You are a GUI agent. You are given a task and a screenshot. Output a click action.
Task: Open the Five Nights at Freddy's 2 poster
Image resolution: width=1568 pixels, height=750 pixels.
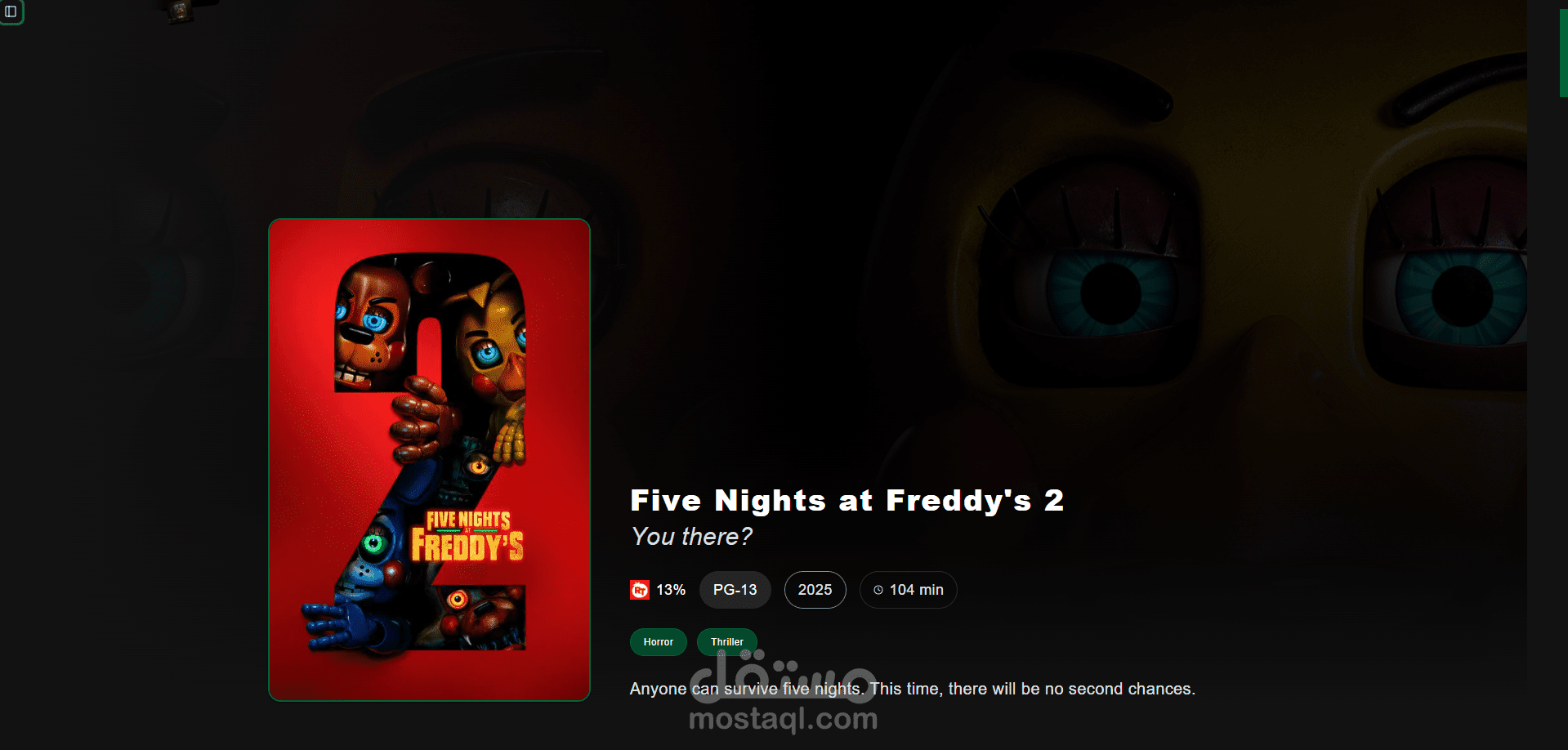(429, 460)
